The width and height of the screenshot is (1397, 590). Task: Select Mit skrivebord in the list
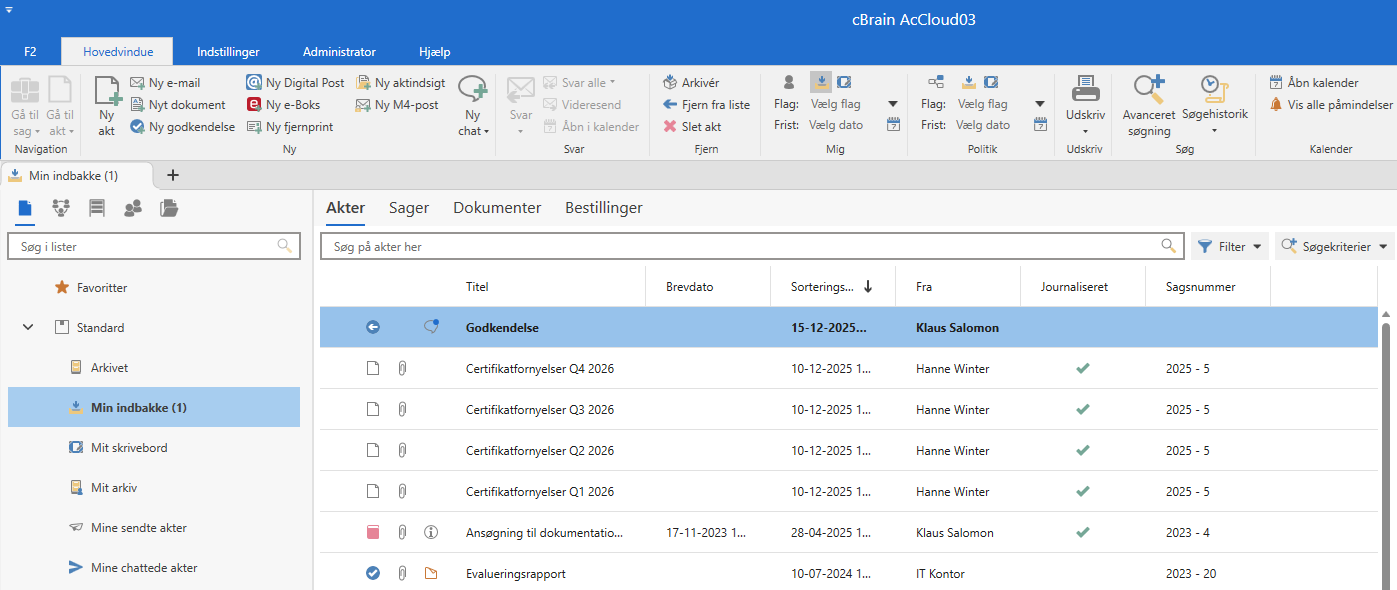(129, 448)
